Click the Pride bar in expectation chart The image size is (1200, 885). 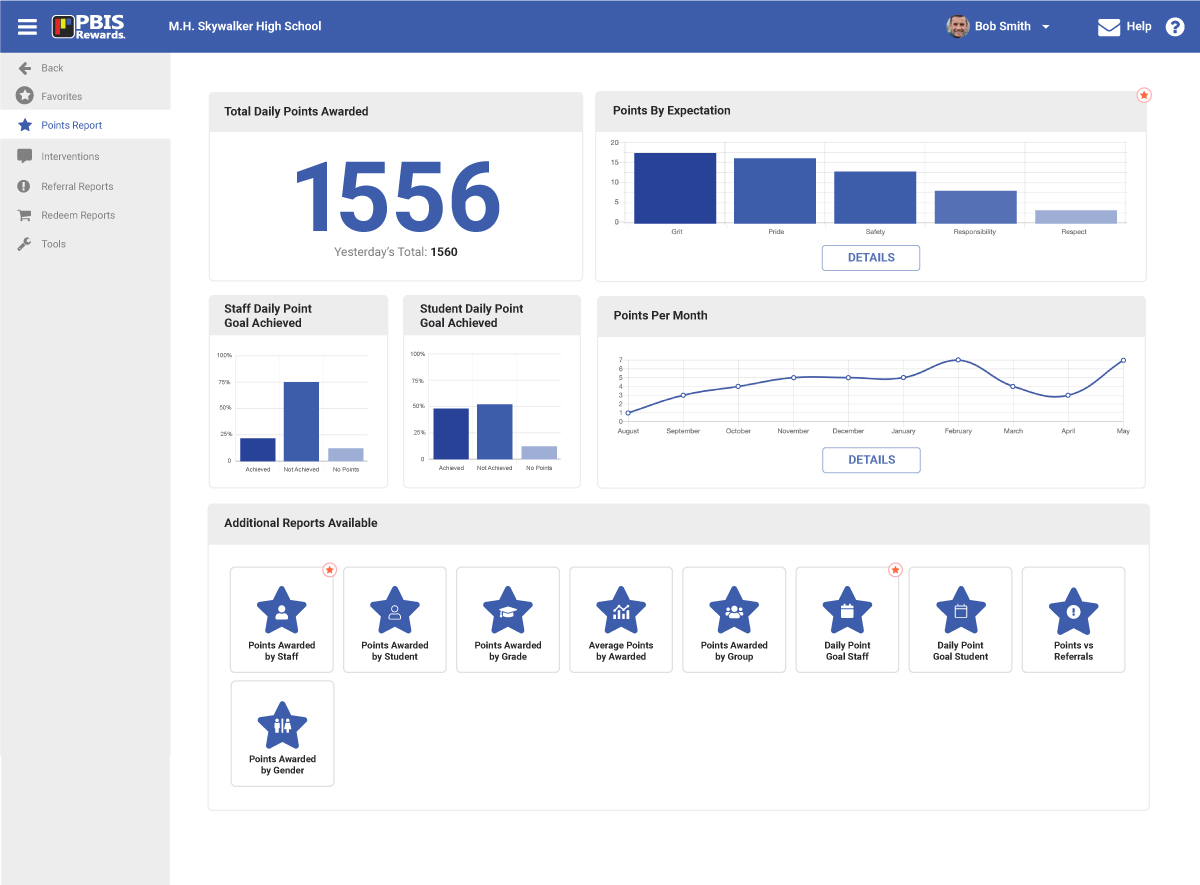(x=775, y=190)
